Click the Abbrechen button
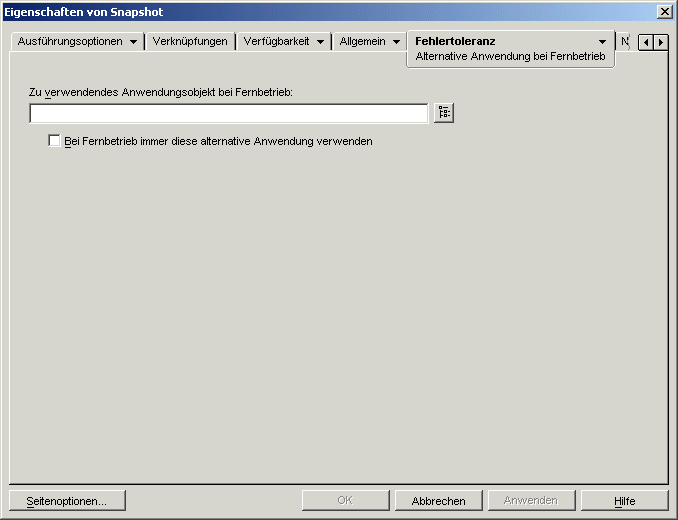The height and width of the screenshot is (520, 678). (438, 501)
